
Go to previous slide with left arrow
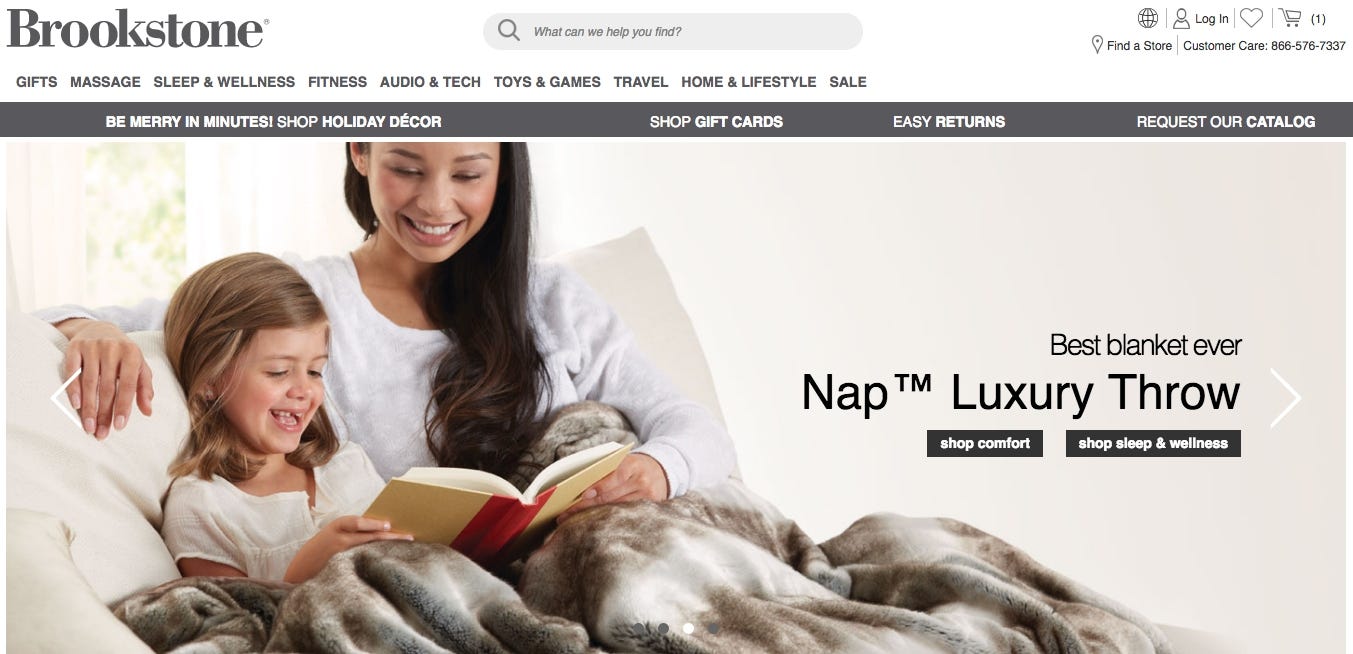tap(66, 398)
